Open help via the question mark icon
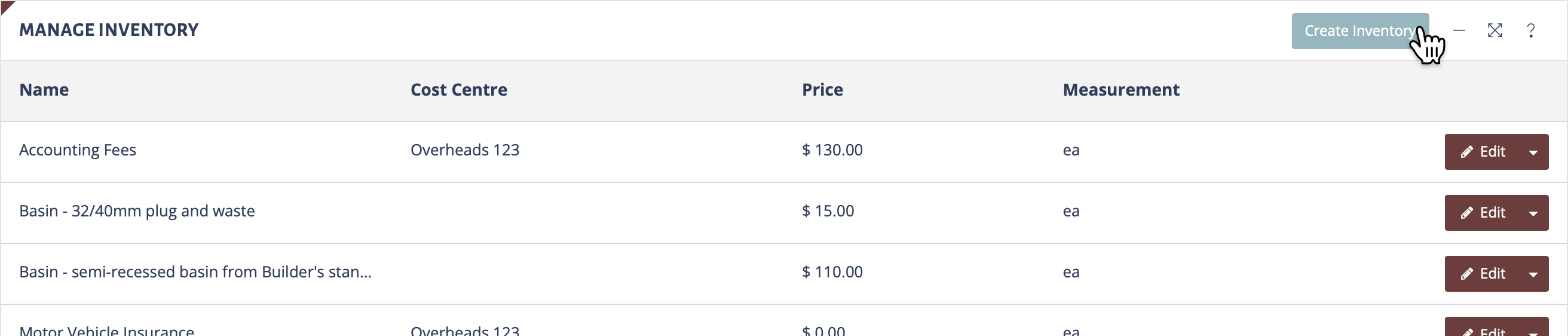Viewport: 1568px width, 336px height. tap(1531, 30)
